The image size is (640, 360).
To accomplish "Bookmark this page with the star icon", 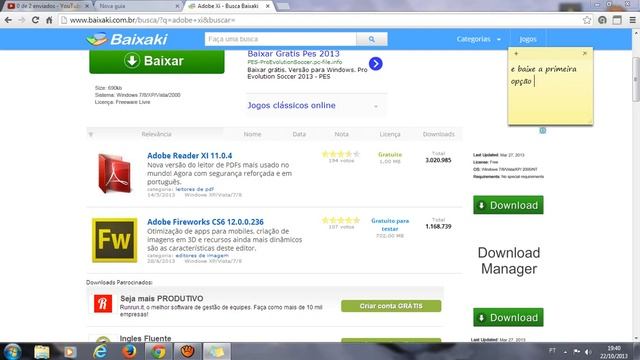I will (587, 20).
